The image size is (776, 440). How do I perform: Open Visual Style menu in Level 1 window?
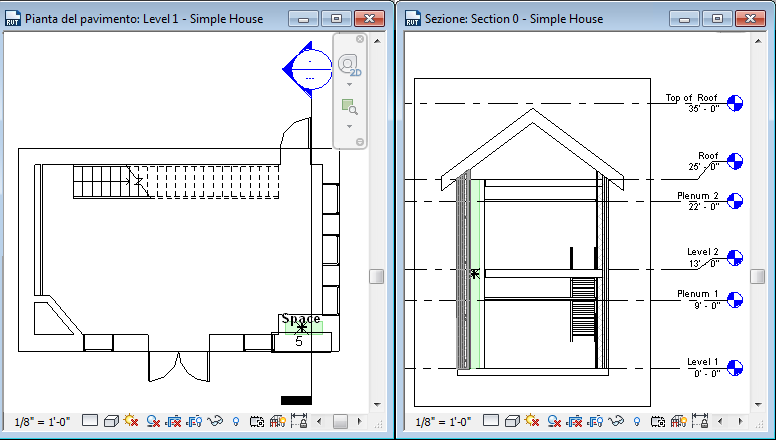pos(111,421)
